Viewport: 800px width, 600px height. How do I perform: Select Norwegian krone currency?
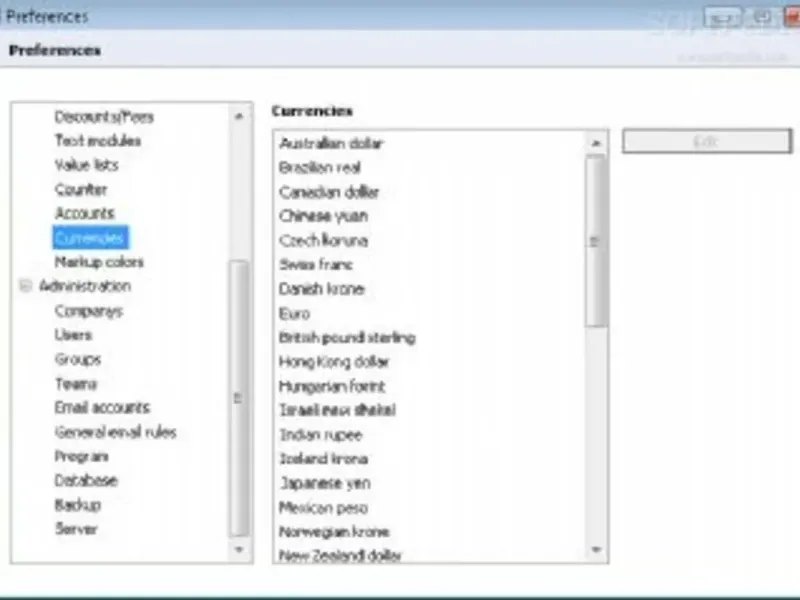tap(334, 532)
